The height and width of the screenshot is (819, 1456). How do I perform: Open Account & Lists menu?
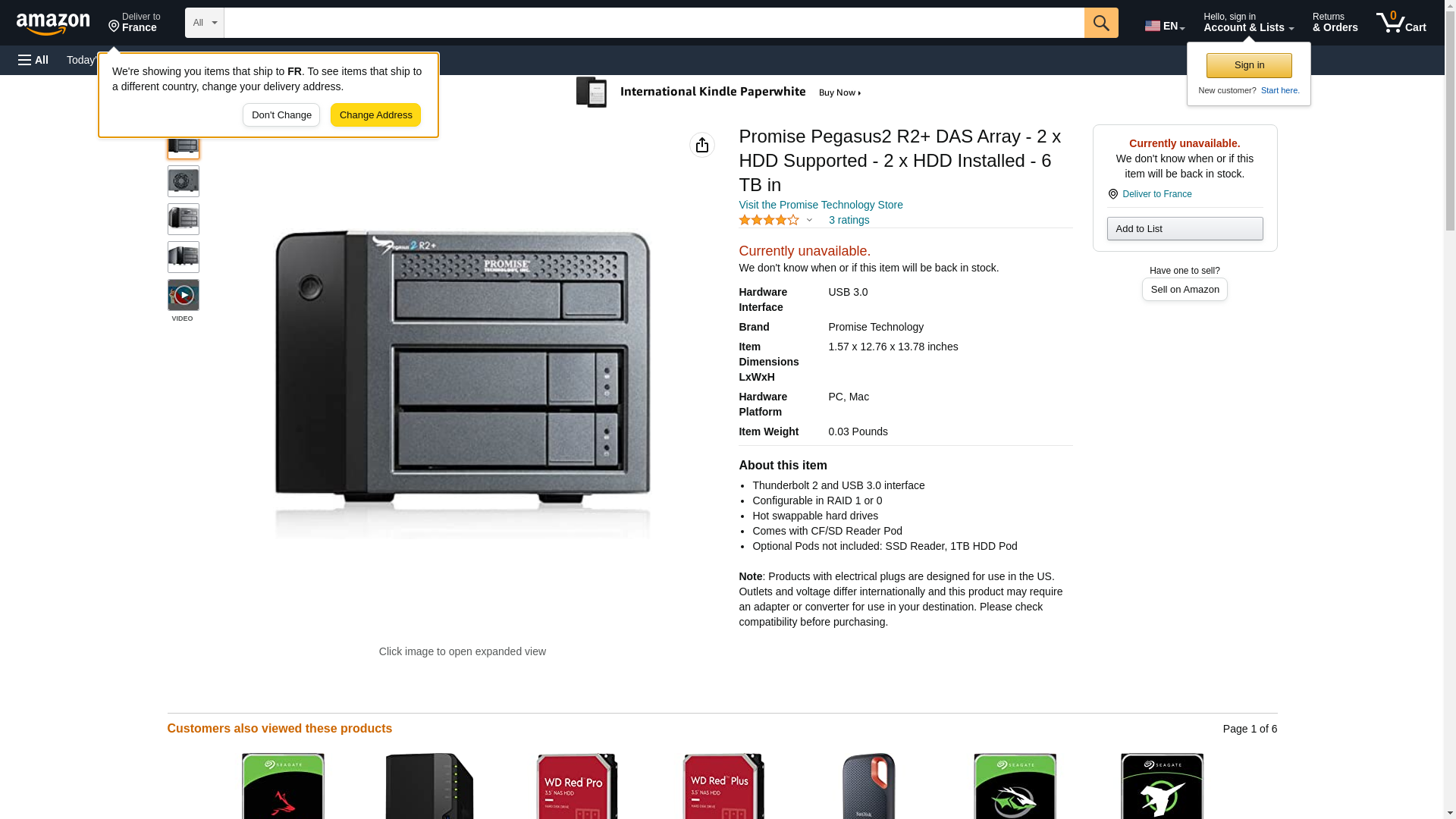point(1247,23)
